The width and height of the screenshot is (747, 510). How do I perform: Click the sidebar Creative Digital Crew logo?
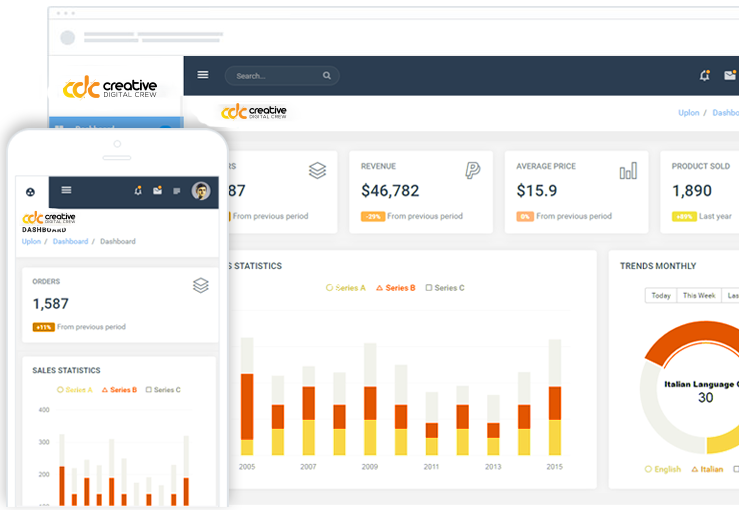tap(110, 87)
